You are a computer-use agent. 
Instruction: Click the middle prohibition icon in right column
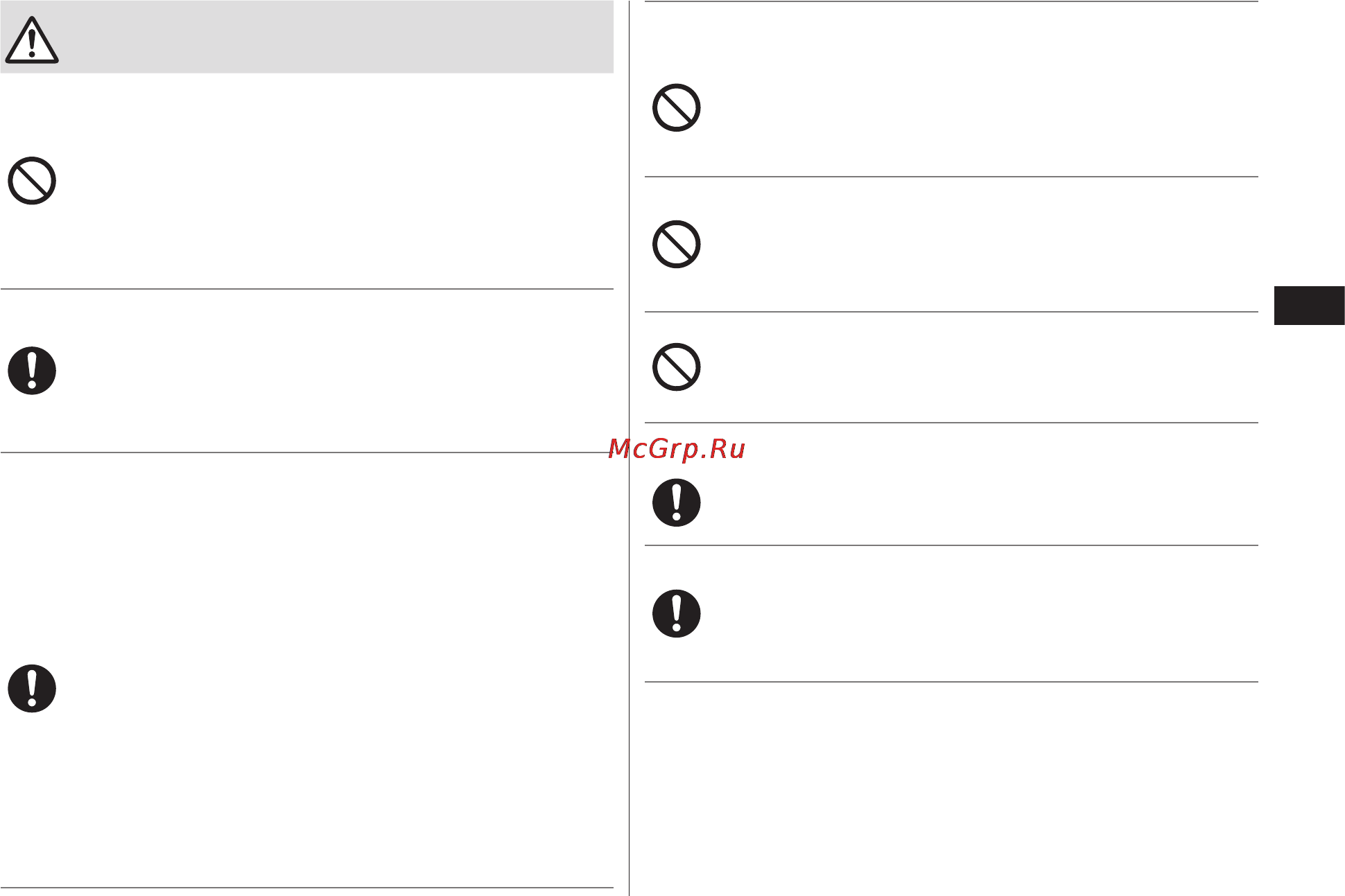point(677,244)
